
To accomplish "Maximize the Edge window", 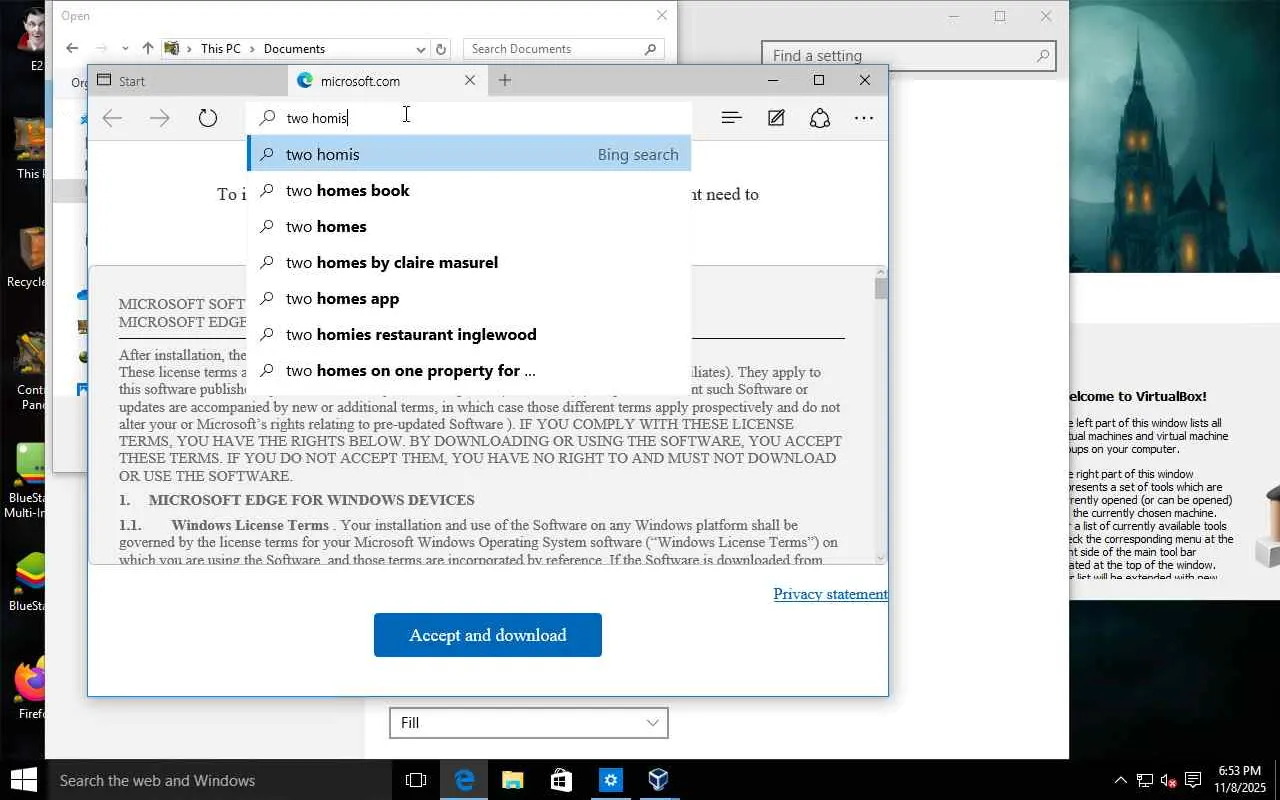I will tap(818, 80).
